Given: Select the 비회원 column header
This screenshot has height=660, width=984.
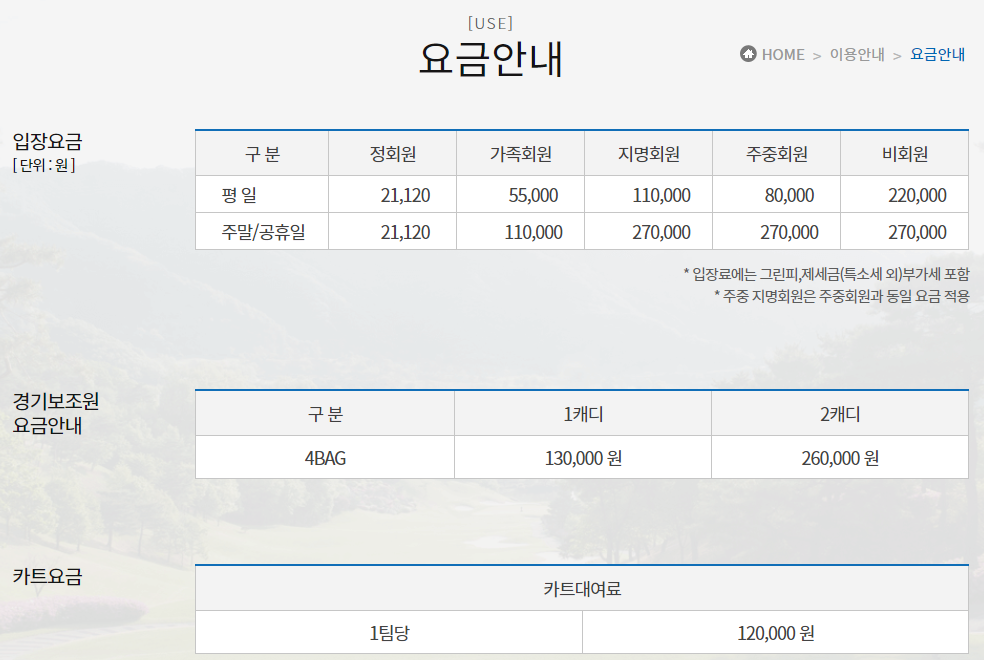Looking at the screenshot, I should pos(905,154).
